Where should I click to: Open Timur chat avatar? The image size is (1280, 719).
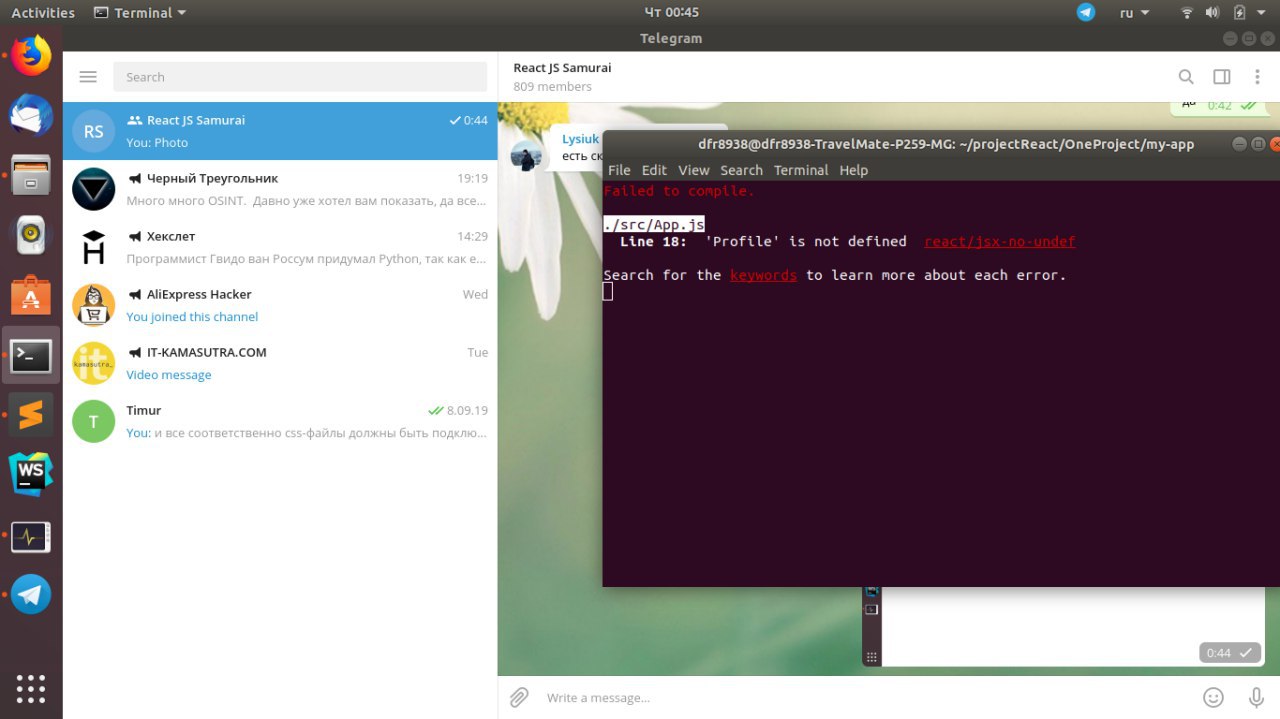tap(94, 421)
